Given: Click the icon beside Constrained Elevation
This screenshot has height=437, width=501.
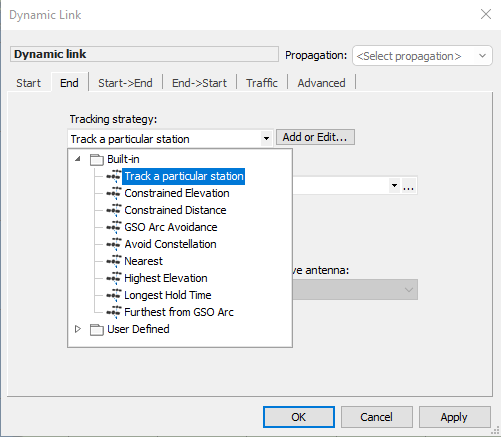Looking at the screenshot, I should point(114,193).
